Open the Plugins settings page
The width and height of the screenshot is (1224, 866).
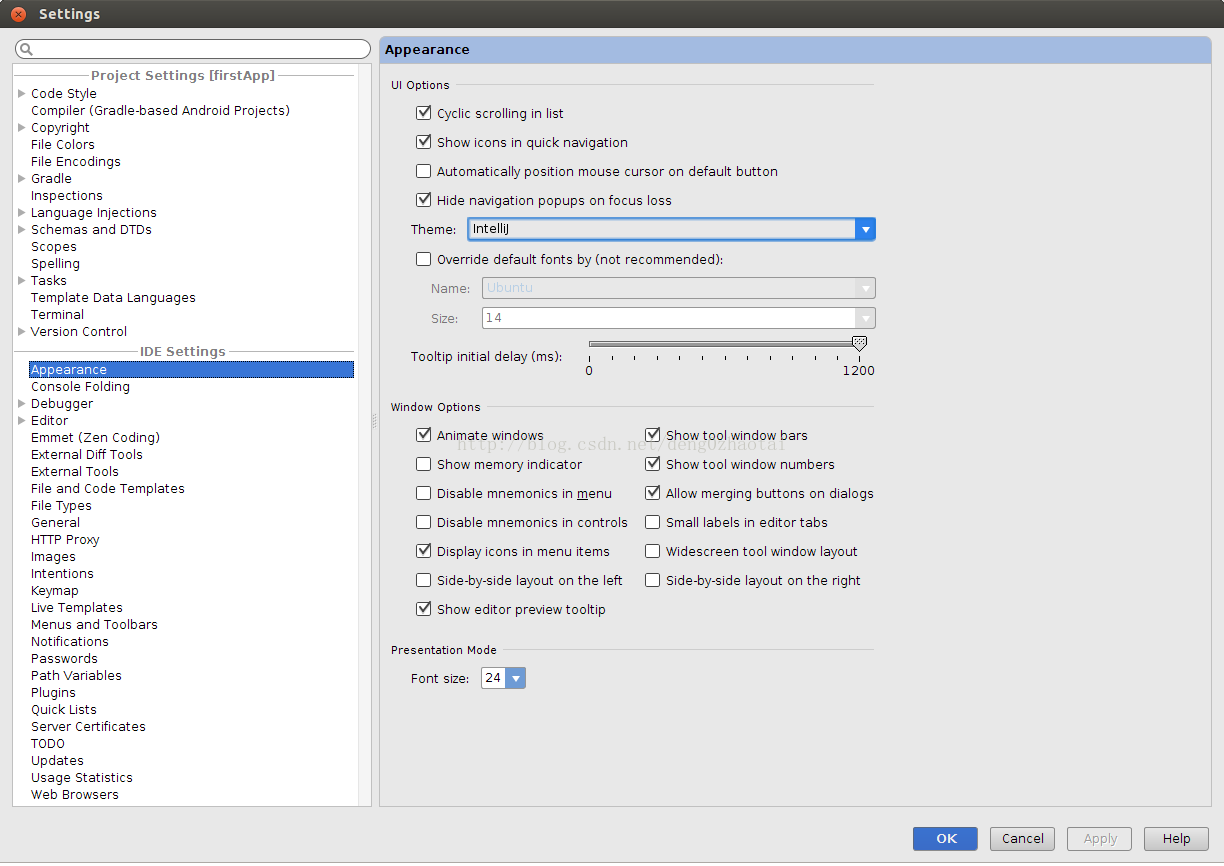(53, 693)
